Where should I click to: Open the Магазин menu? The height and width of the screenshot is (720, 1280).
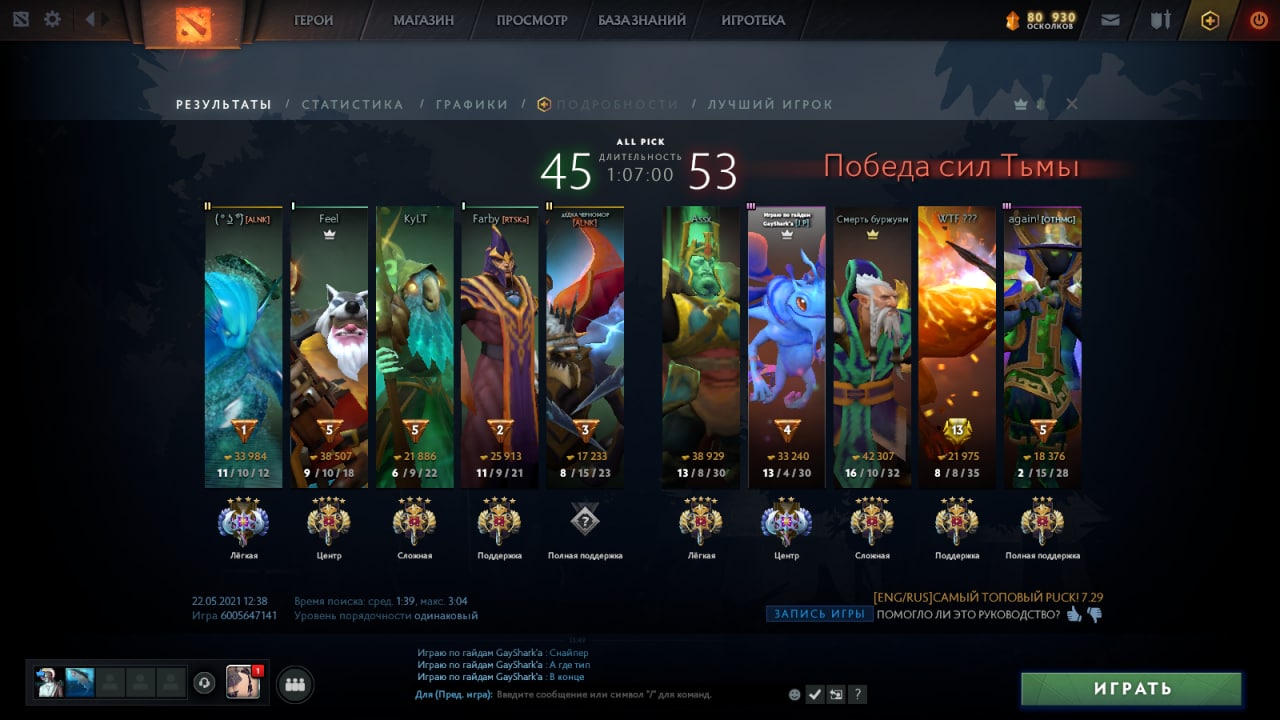(423, 20)
